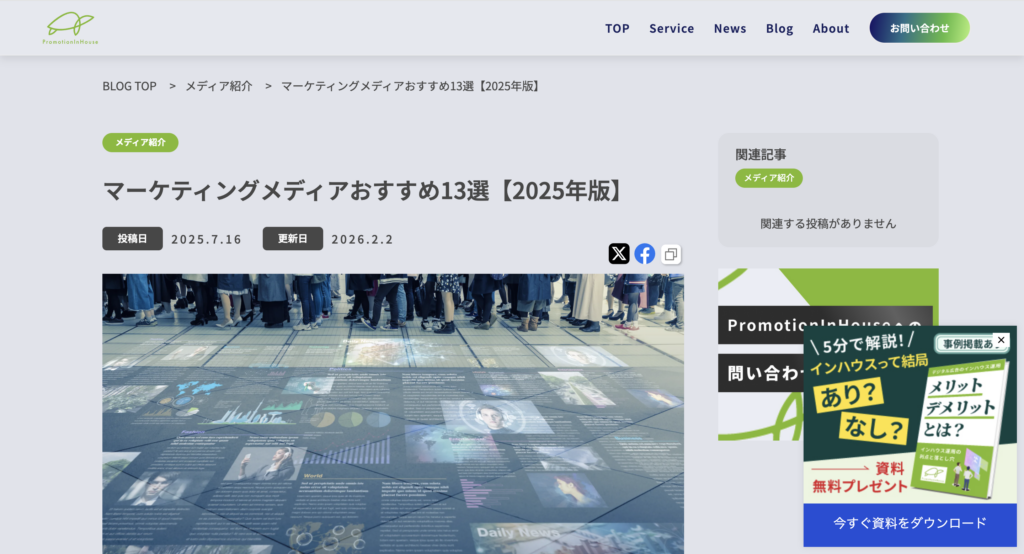Click 投稿日 label

point(132,238)
